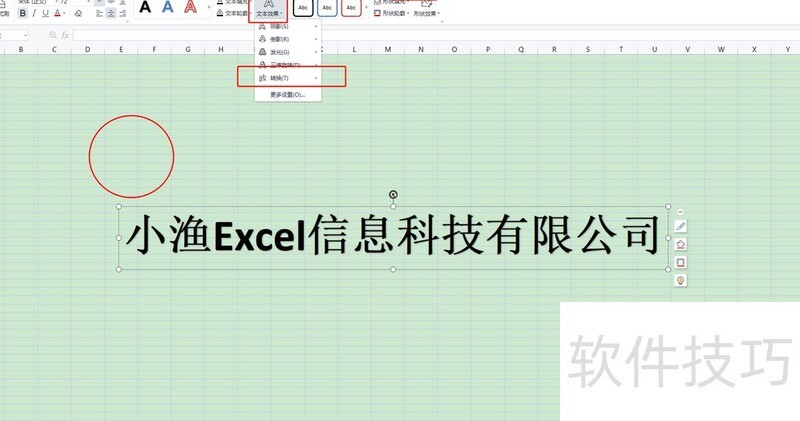800x421 pixels.
Task: Apply the black-bordered Abc shape style
Action: tap(303, 8)
